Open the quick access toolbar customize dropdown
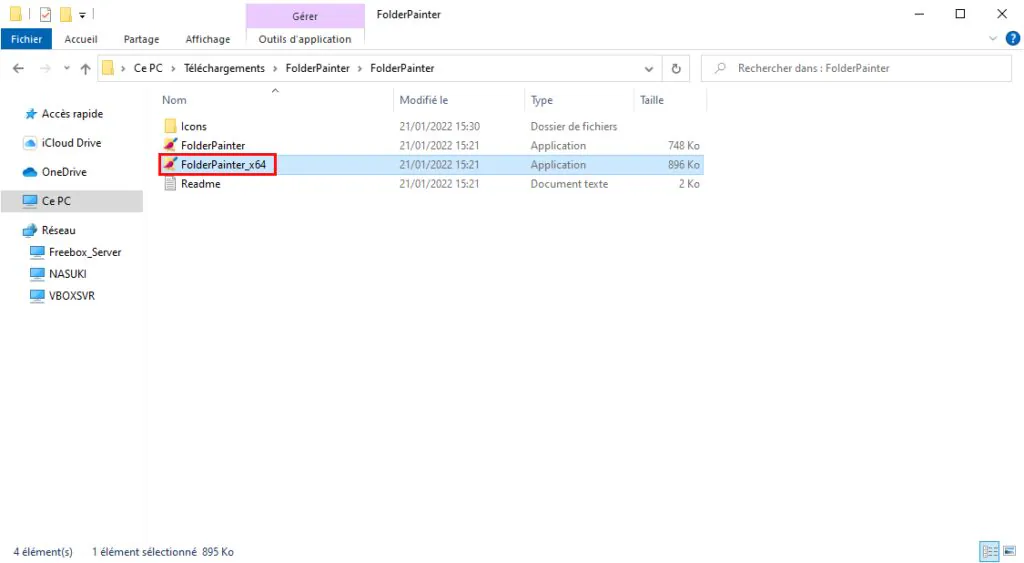1024x563 pixels. (82, 14)
